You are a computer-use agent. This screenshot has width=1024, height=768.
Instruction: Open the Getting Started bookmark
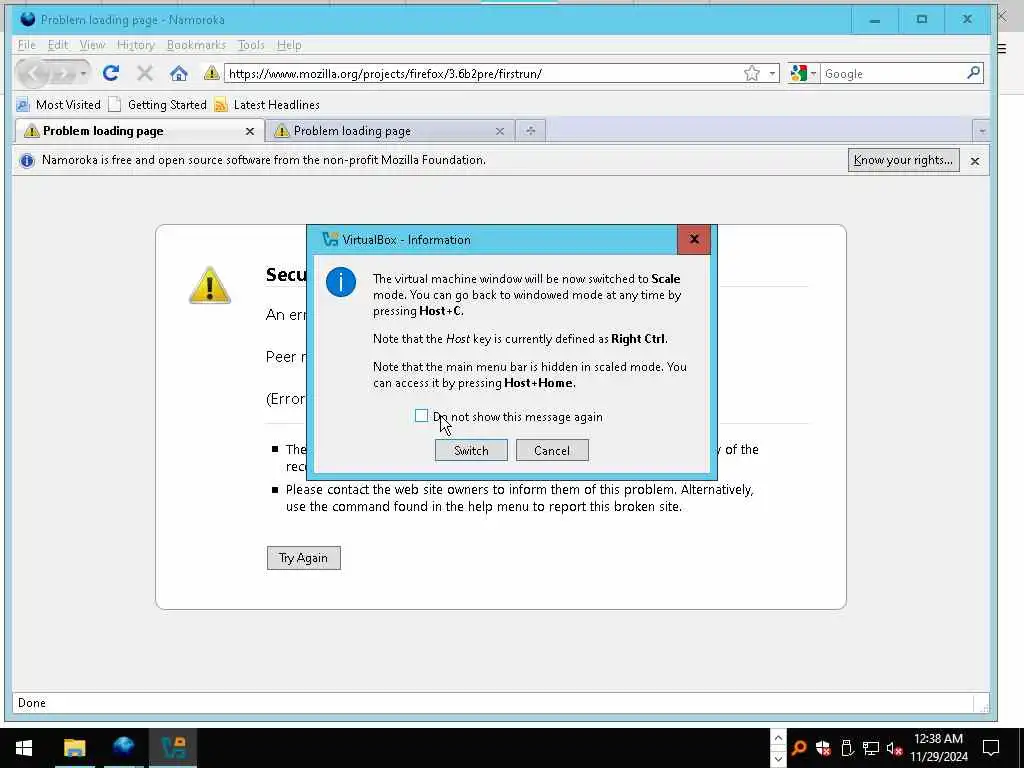pos(157,104)
